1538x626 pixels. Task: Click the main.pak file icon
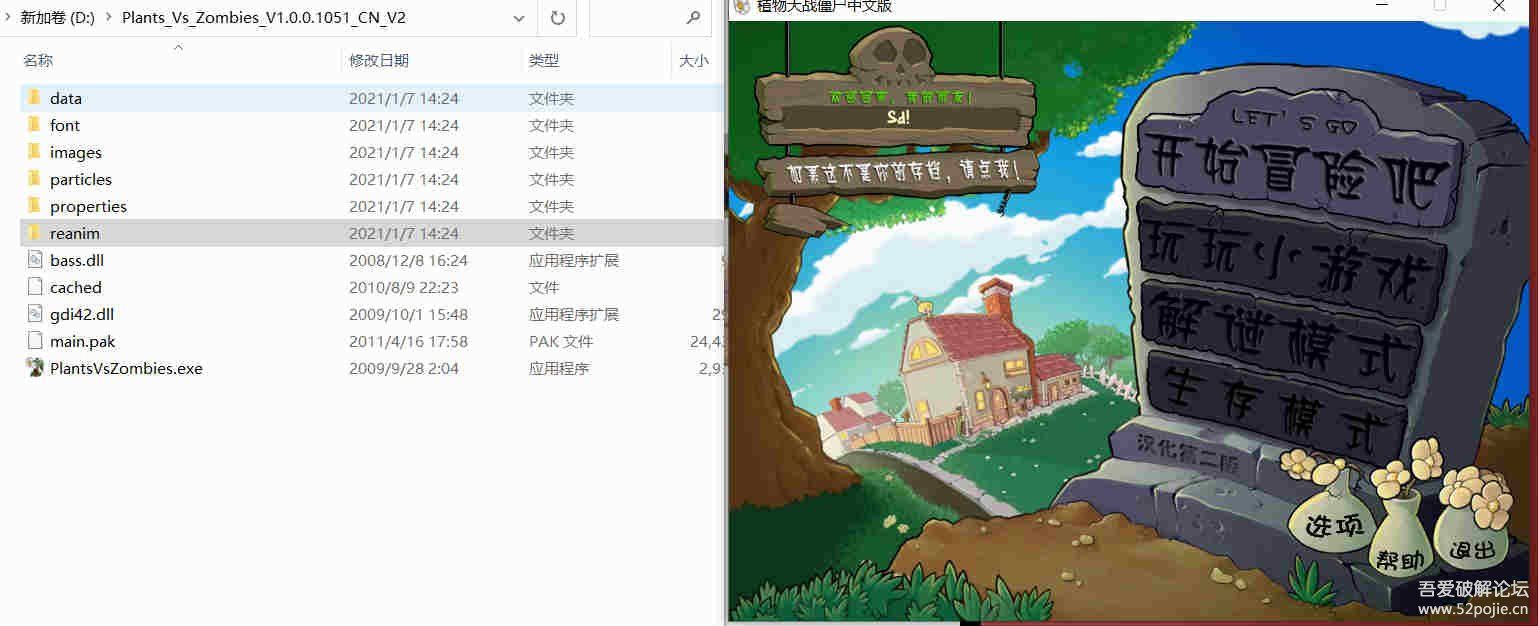(35, 341)
